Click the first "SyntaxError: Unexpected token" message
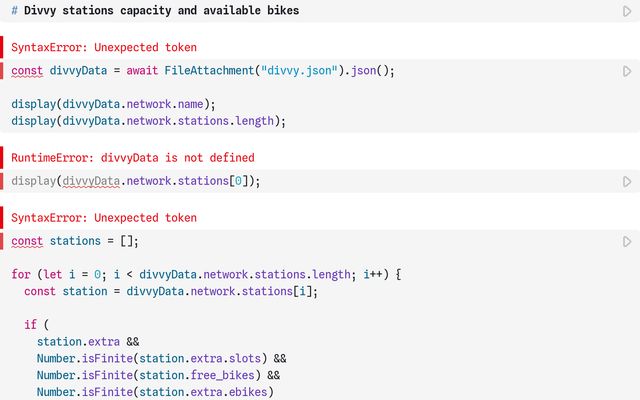 104,47
